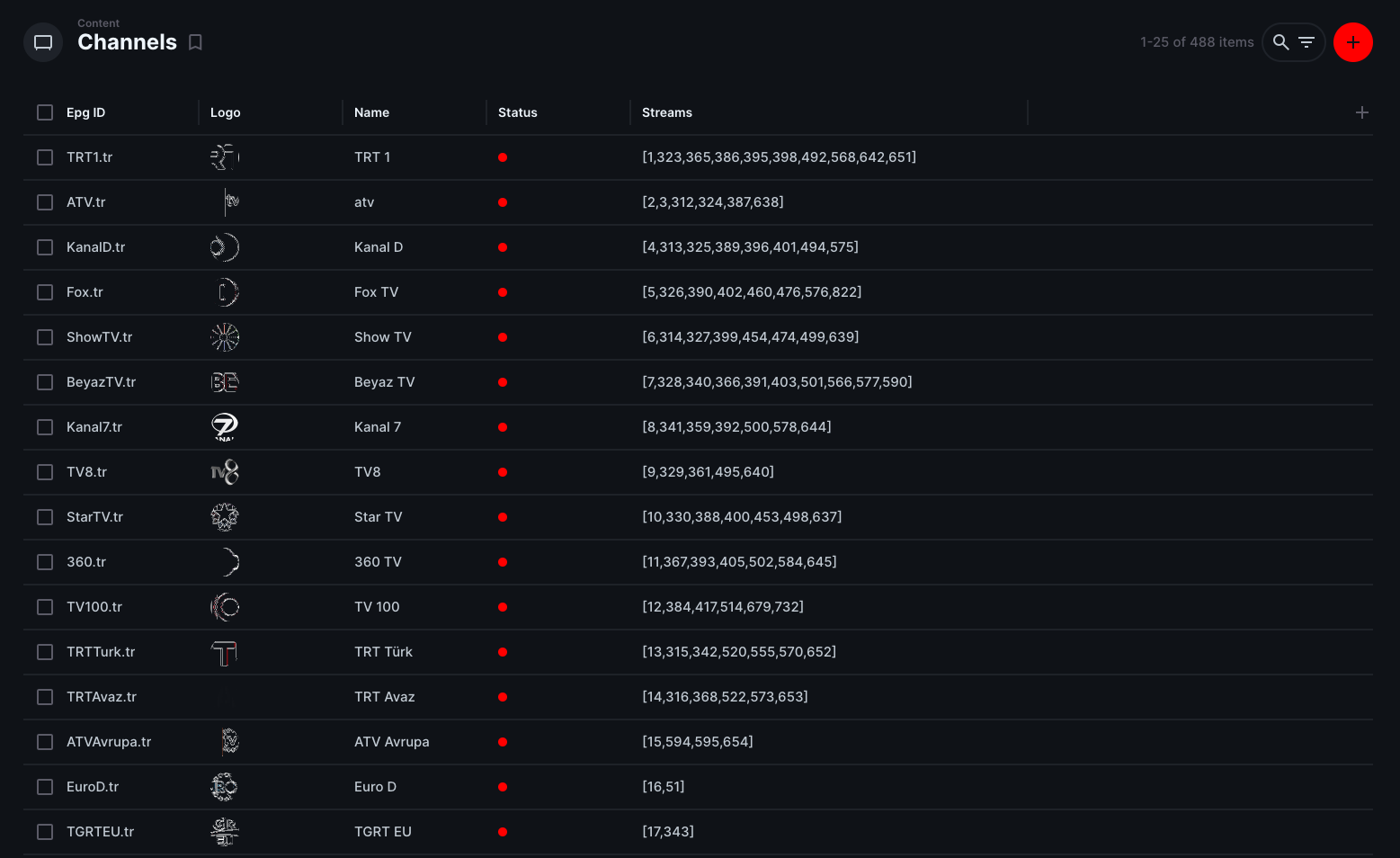Image resolution: width=1400 pixels, height=858 pixels.
Task: Open the TRT Avaz channel row
Action: coord(384,697)
